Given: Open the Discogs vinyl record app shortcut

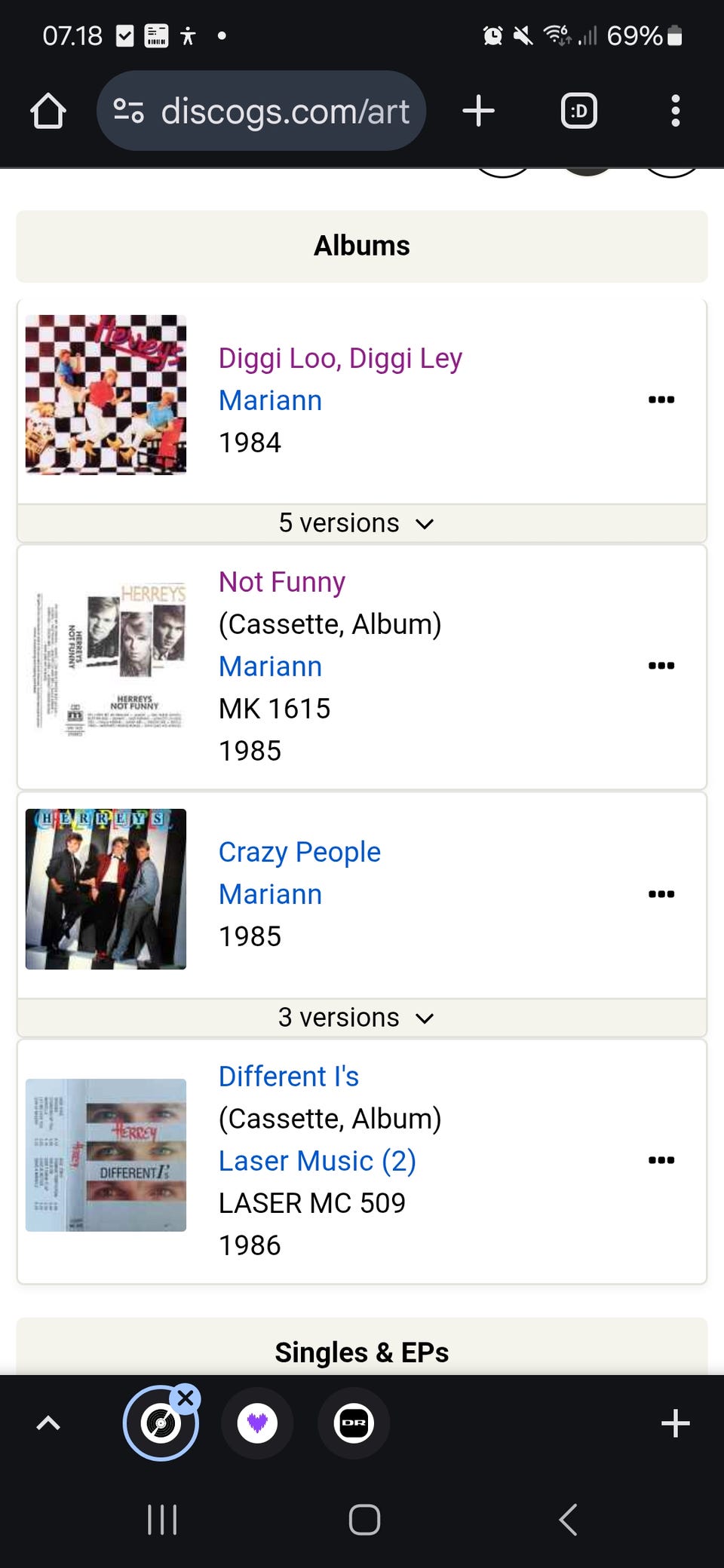Looking at the screenshot, I should pyautogui.click(x=160, y=1423).
